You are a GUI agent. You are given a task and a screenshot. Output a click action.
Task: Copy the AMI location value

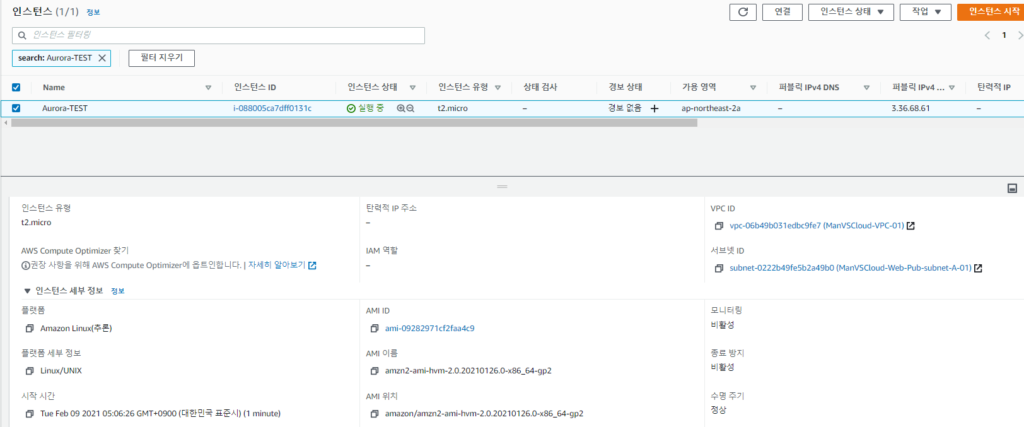pos(374,413)
